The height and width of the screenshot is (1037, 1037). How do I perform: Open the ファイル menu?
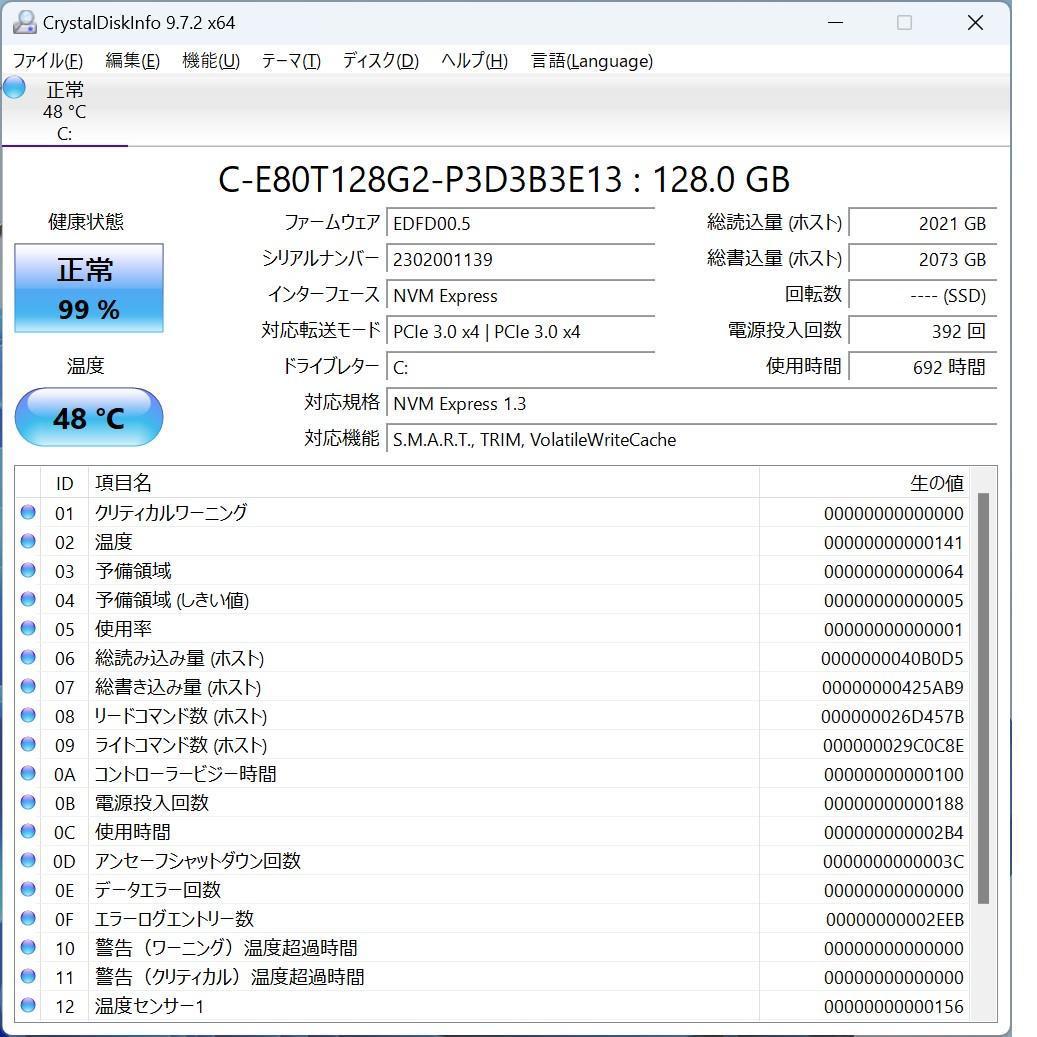46,61
